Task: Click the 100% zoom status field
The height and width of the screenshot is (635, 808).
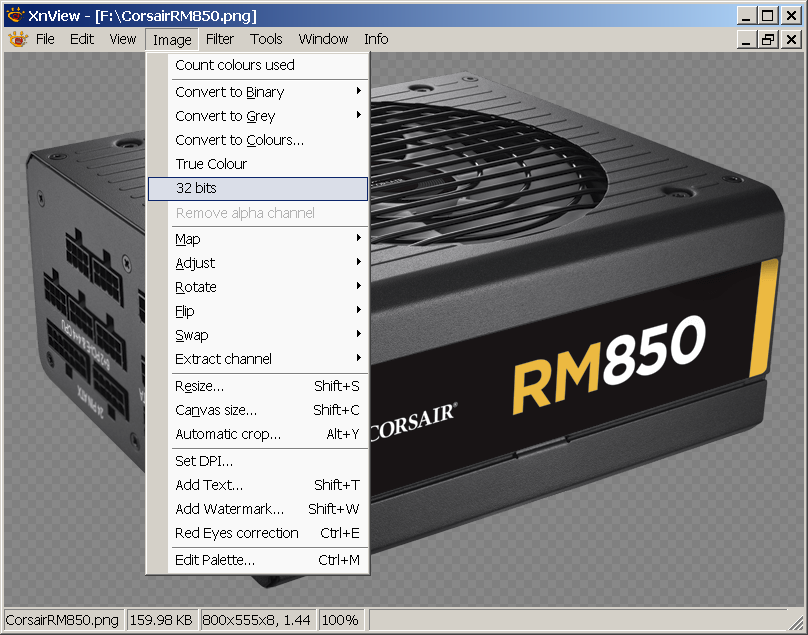Action: [x=340, y=620]
